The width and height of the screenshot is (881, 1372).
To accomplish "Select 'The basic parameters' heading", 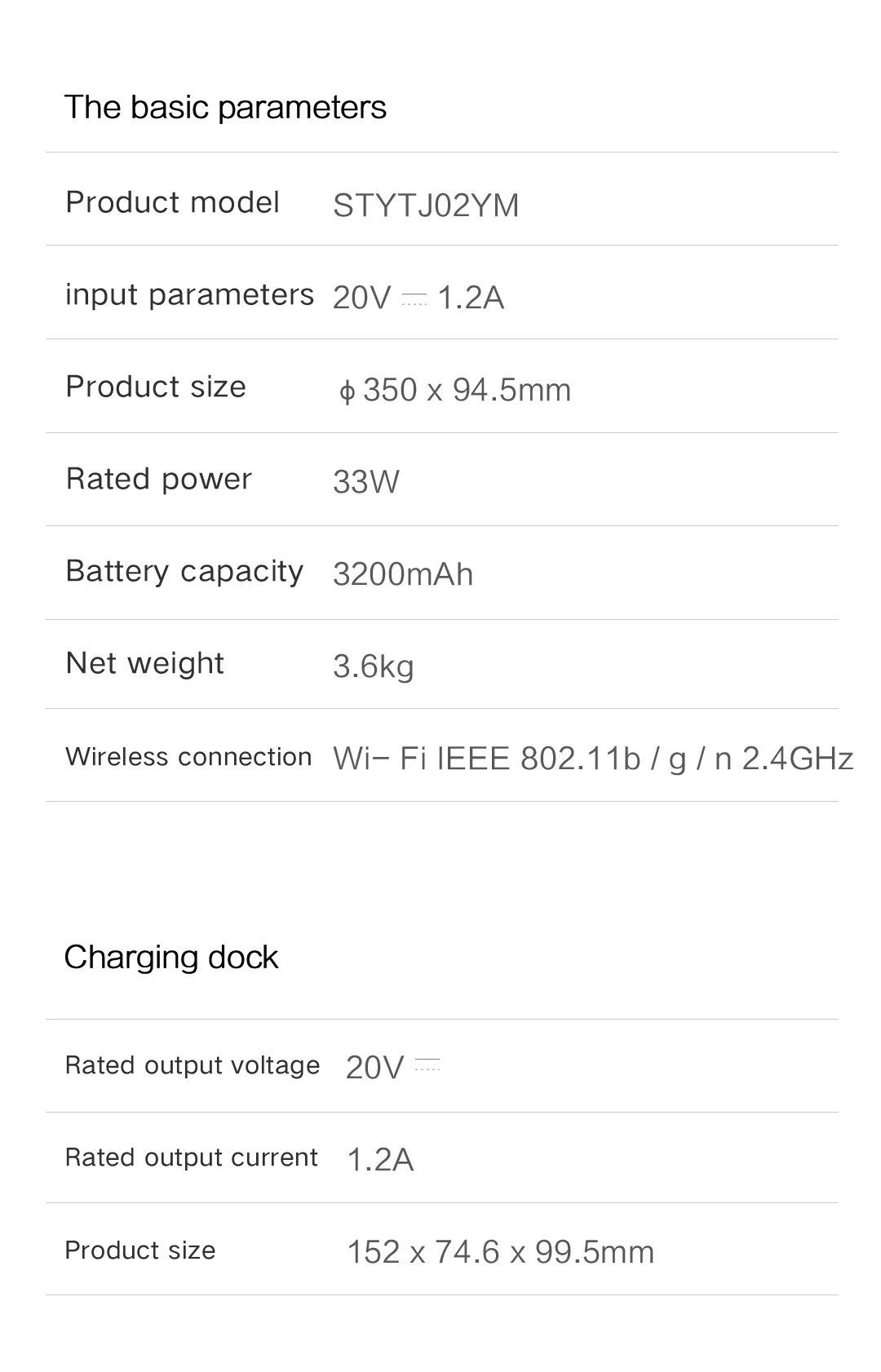I will [225, 107].
